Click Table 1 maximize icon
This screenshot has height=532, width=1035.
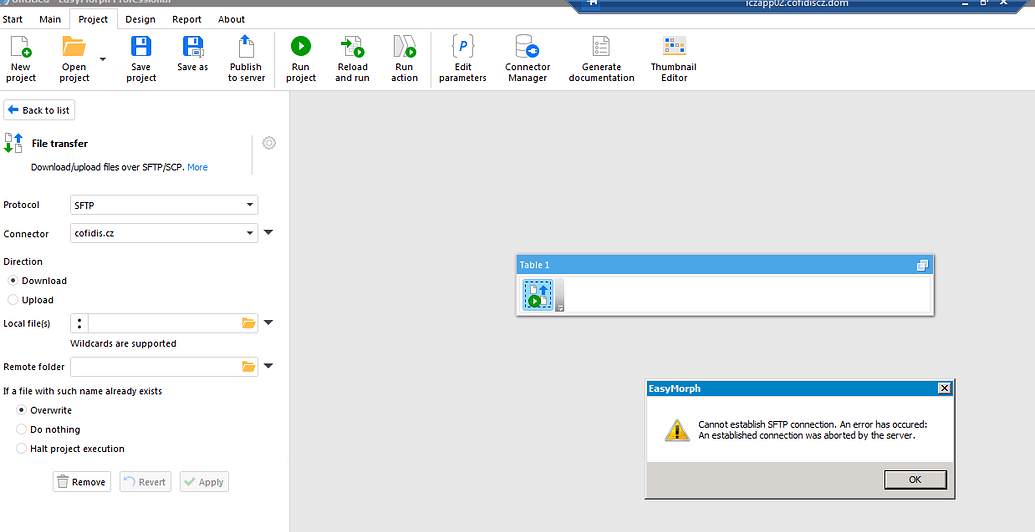click(x=922, y=265)
